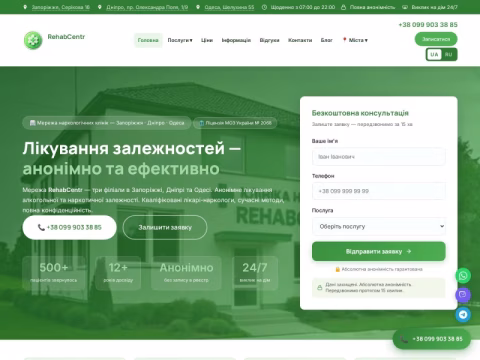Click the lock icon by Повна анонімність
Image resolution: width=480 pixels, height=360 pixels.
click(343, 7)
